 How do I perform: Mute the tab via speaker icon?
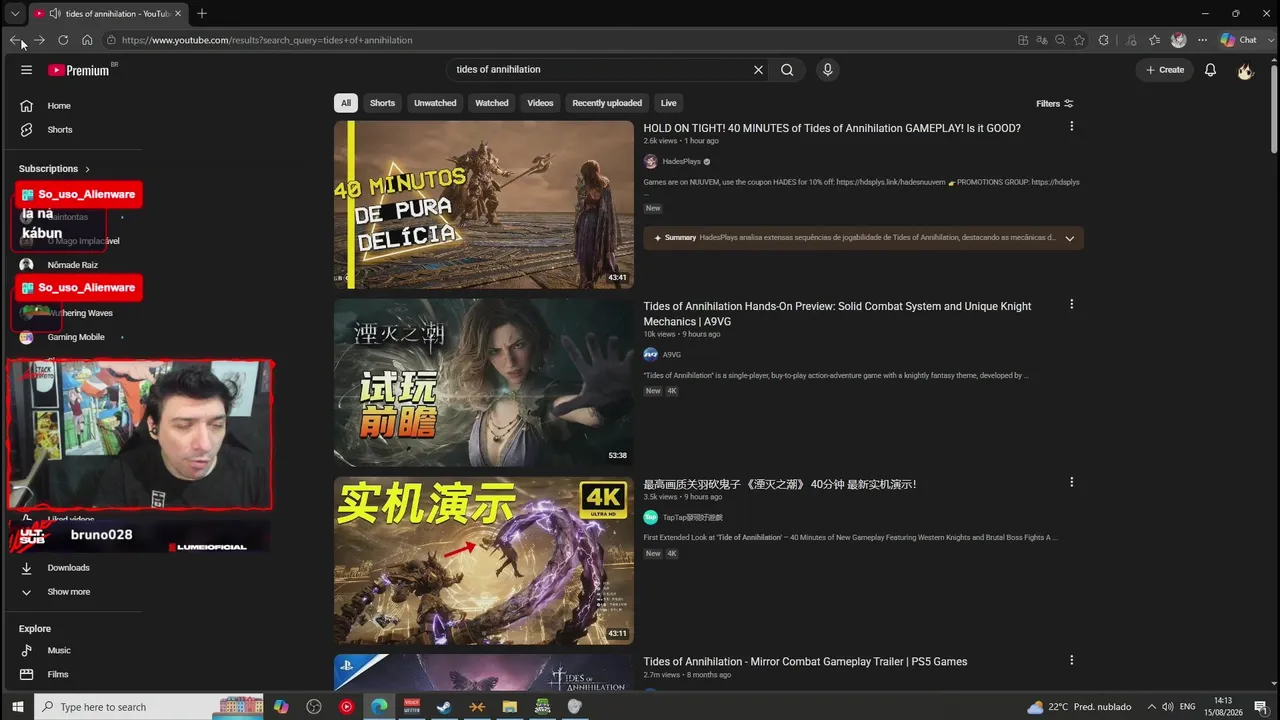pyautogui.click(x=55, y=14)
